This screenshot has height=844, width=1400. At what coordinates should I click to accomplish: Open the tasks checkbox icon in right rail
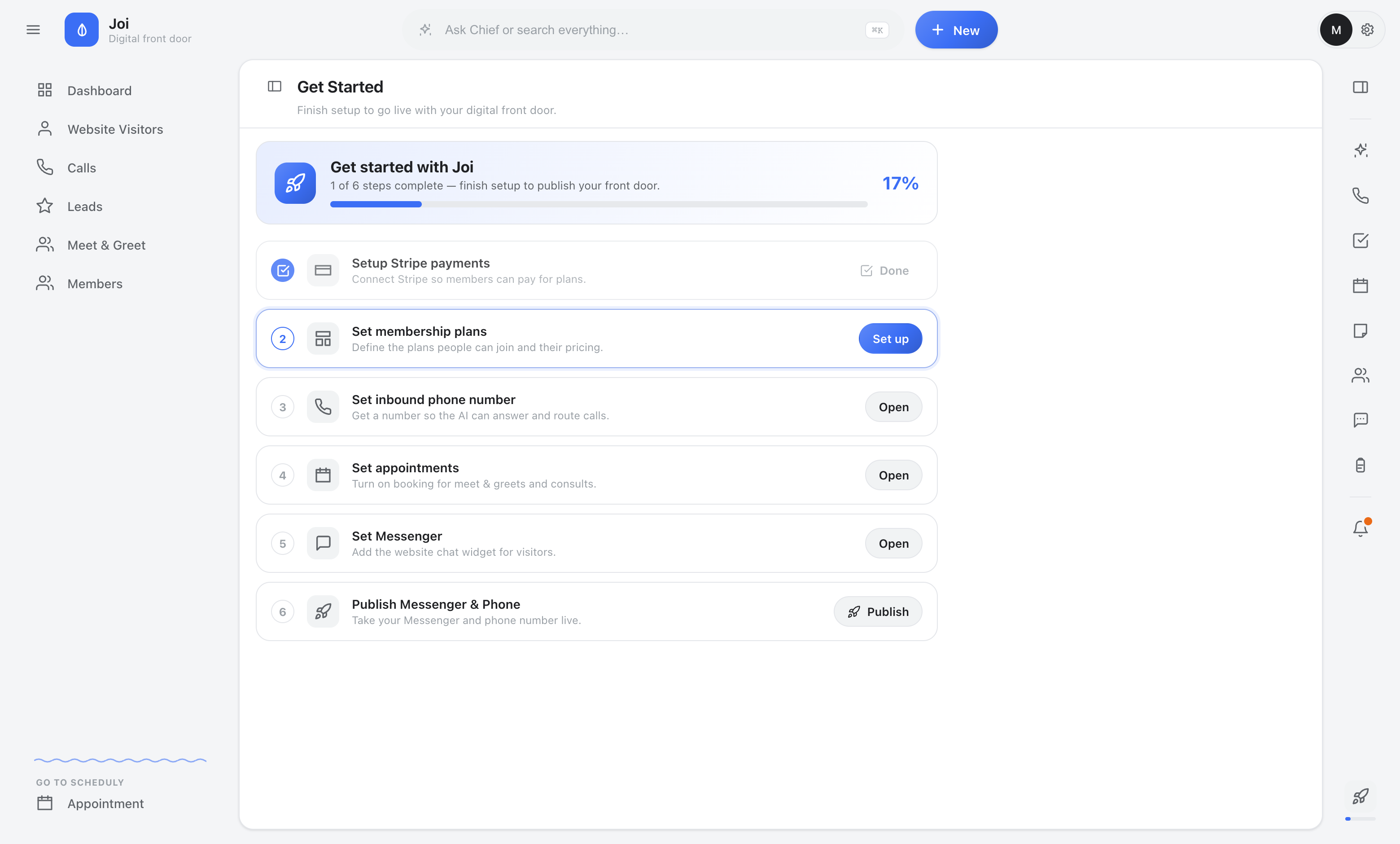[x=1360, y=241]
